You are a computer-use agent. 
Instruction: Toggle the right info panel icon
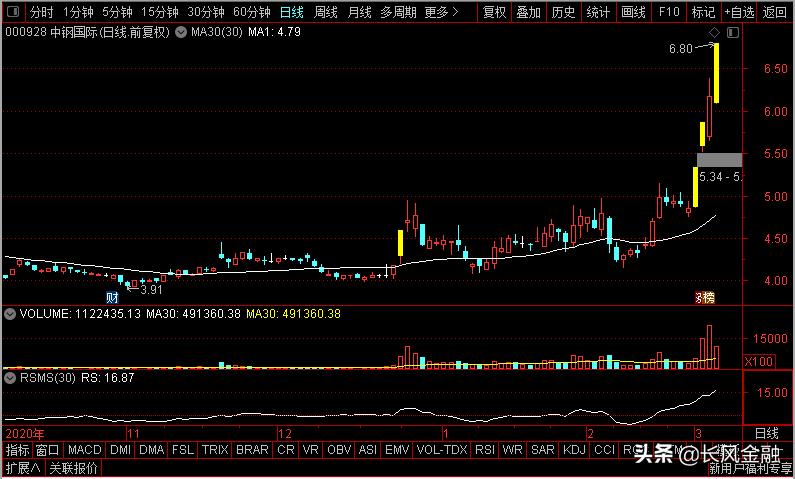733,33
